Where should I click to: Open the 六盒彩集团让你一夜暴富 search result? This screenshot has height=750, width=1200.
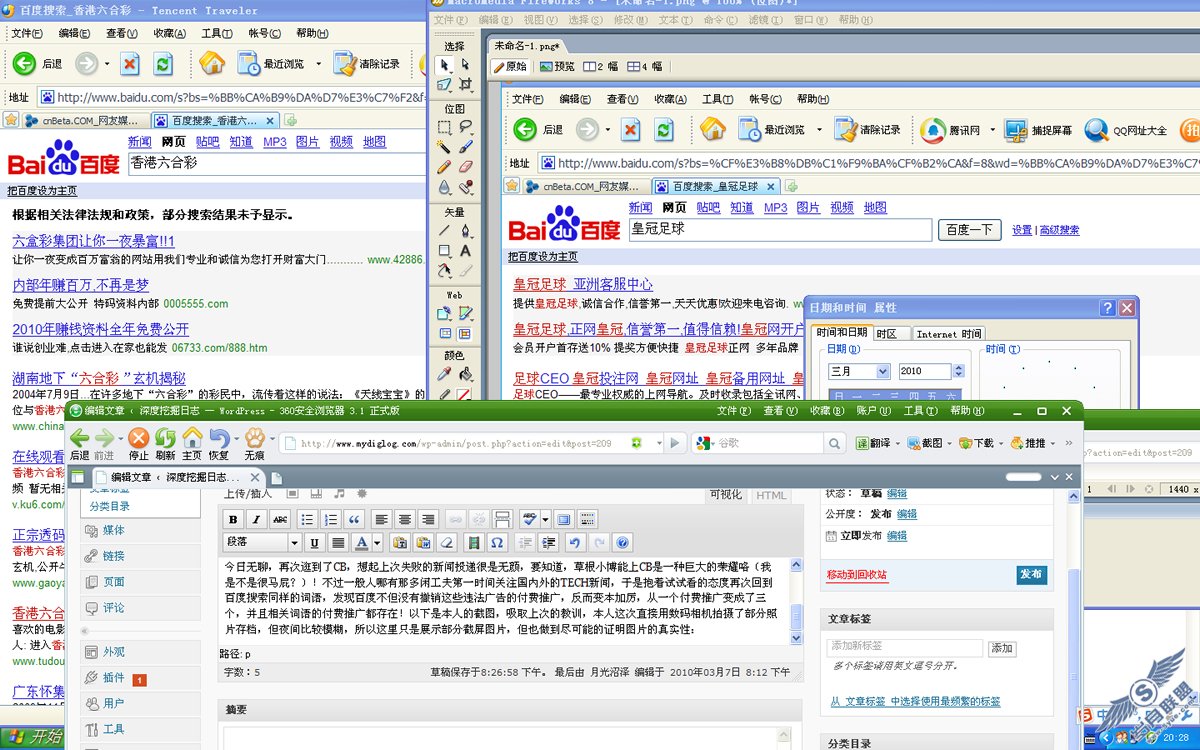click(x=94, y=241)
